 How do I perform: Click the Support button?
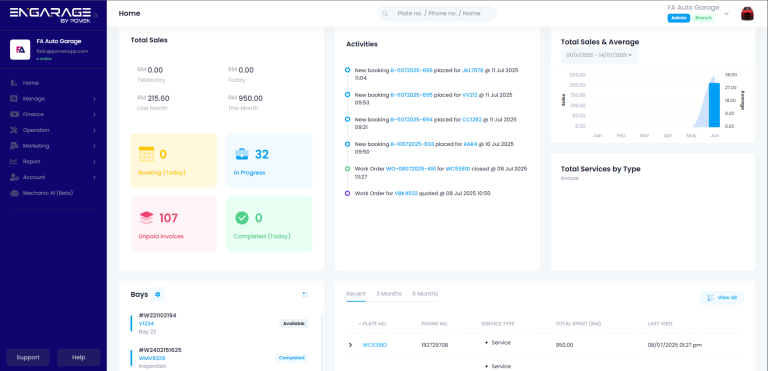(28, 357)
